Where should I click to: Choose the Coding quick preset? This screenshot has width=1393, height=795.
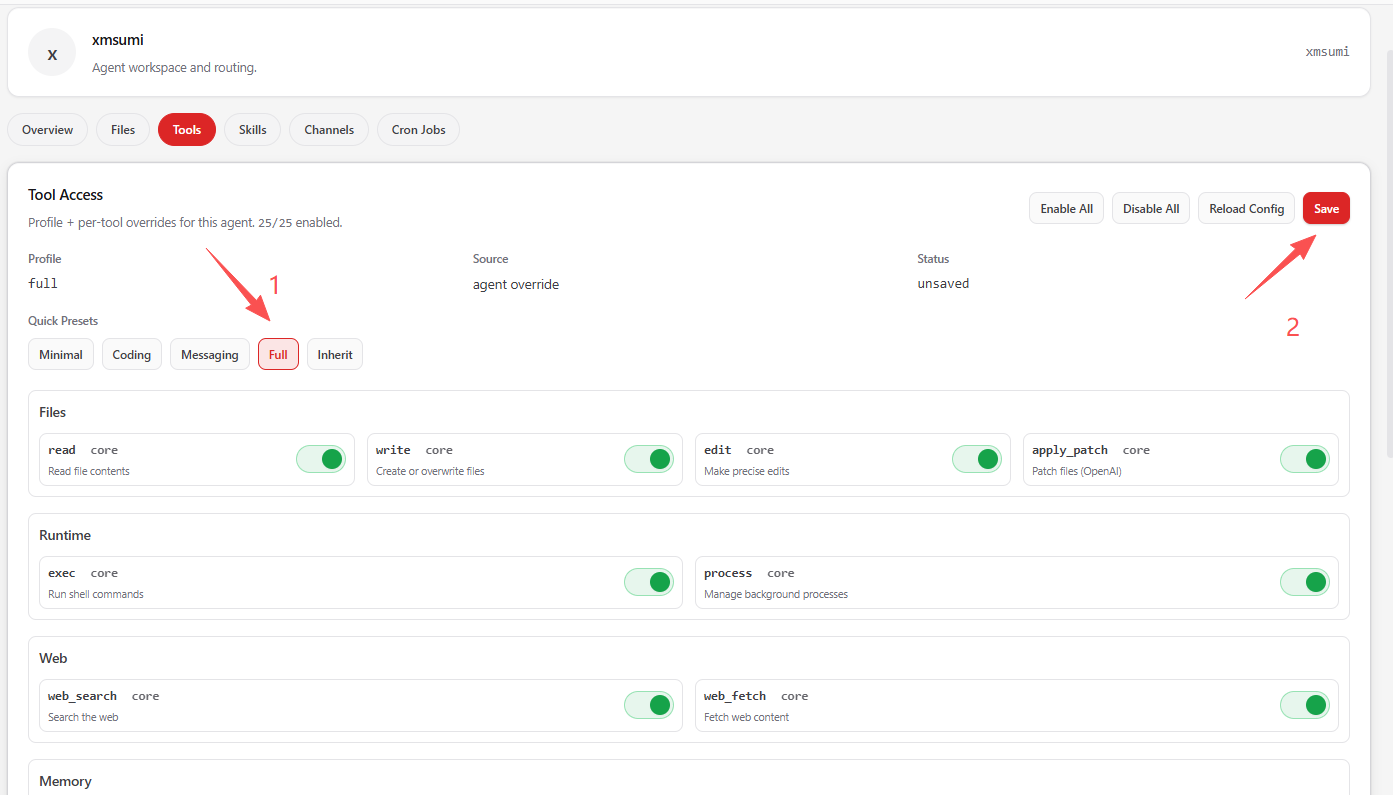pos(132,355)
